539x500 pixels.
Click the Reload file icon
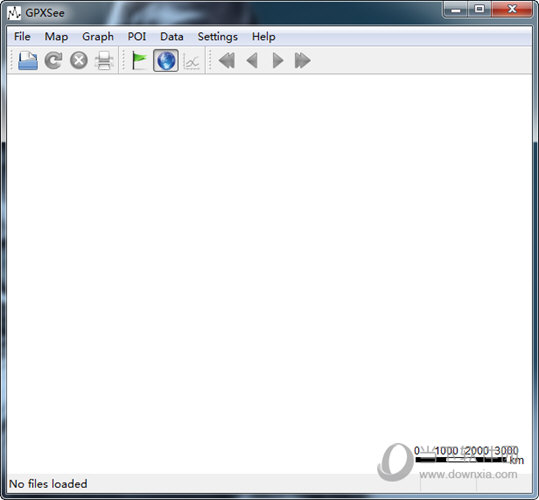tap(53, 61)
